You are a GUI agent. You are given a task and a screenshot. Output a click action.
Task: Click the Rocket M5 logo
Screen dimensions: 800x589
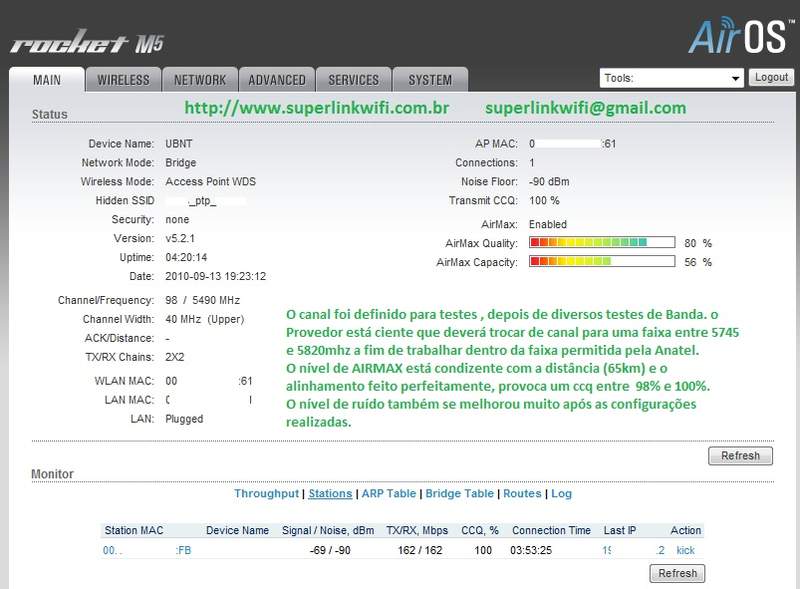coord(87,42)
